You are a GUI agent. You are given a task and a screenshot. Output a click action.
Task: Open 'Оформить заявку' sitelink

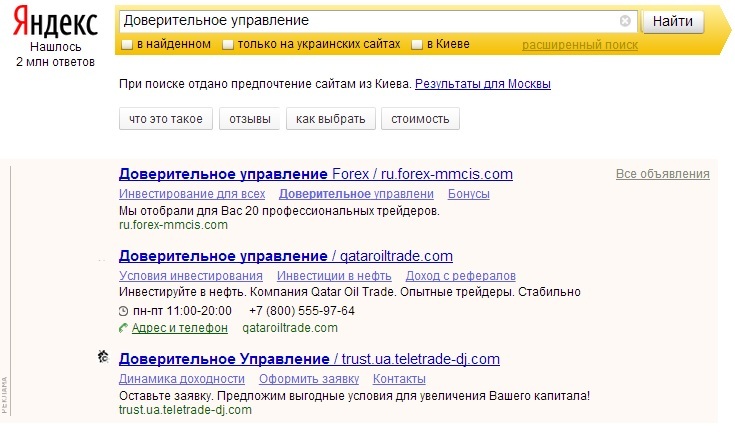click(309, 379)
